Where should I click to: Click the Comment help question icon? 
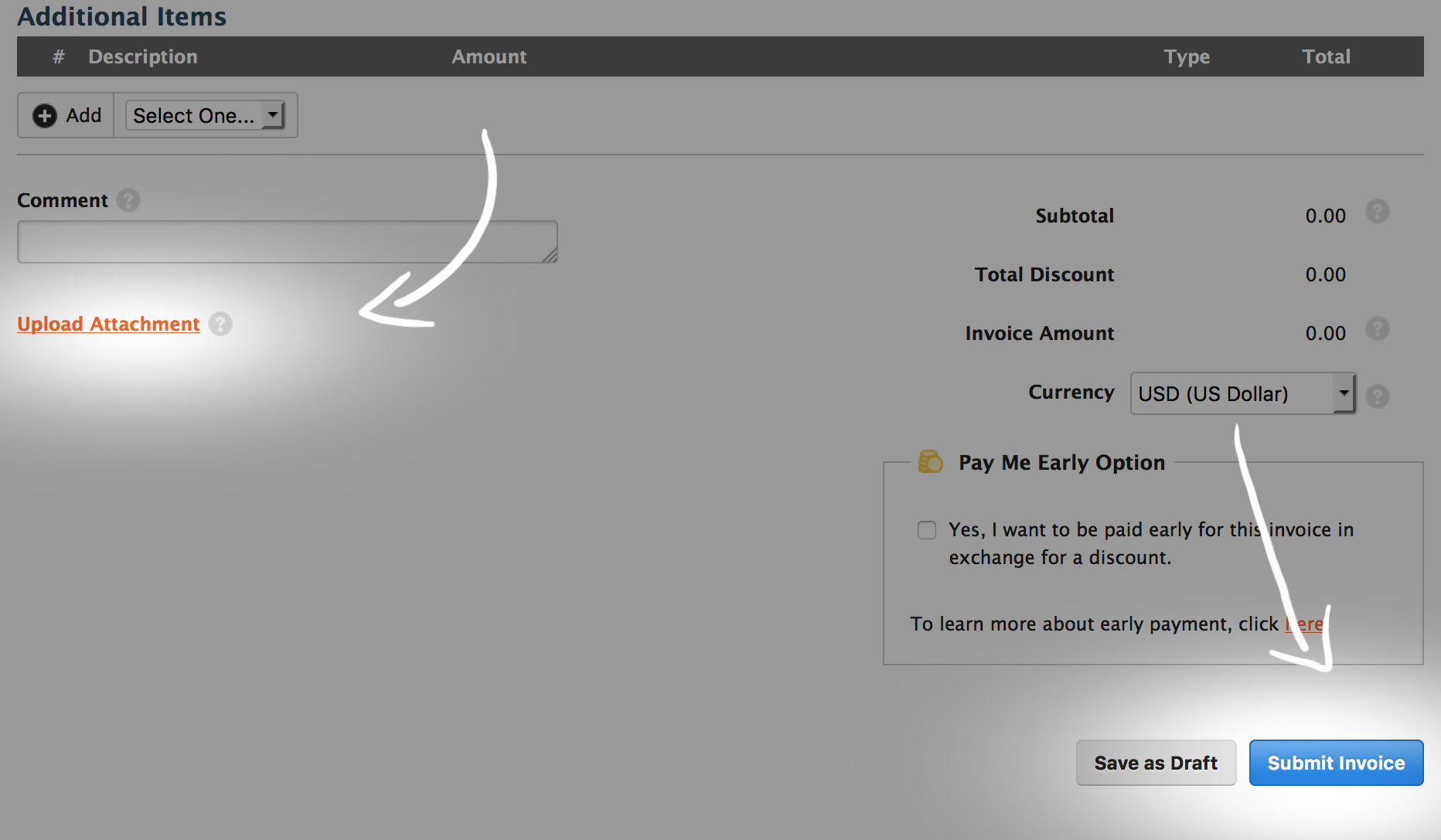tap(128, 200)
